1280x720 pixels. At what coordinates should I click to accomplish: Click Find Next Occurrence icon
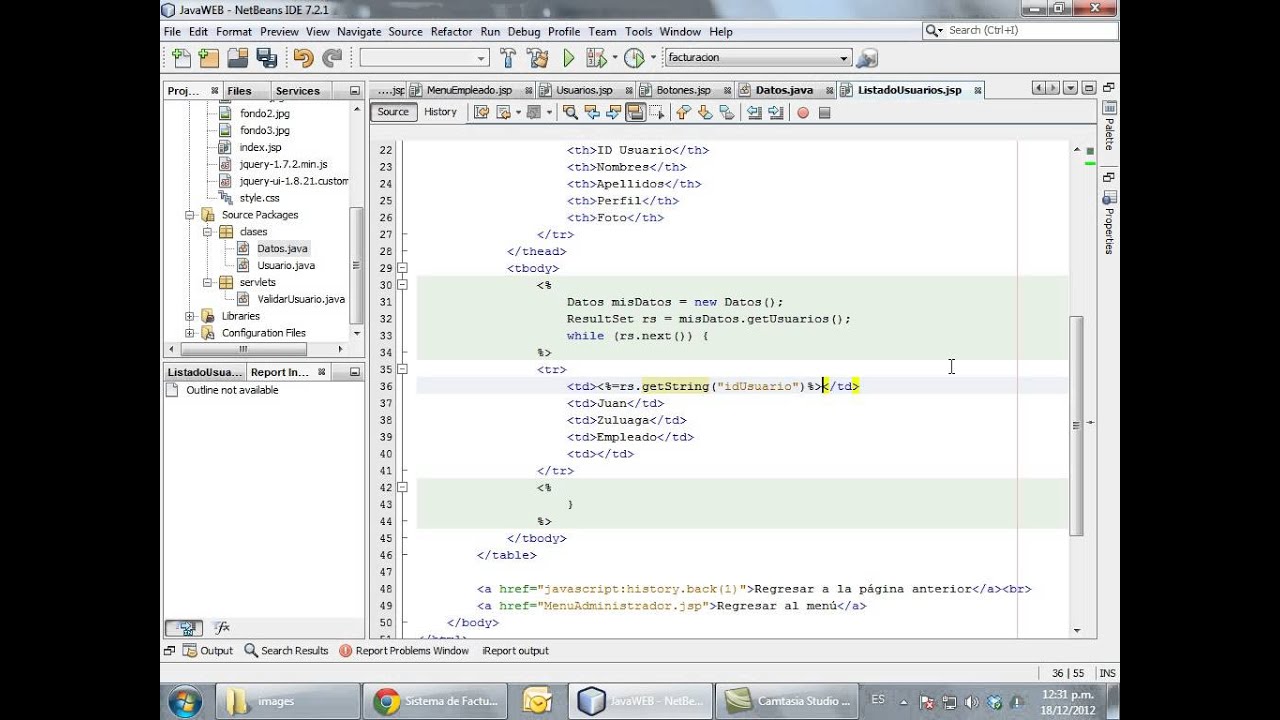[x=613, y=113]
